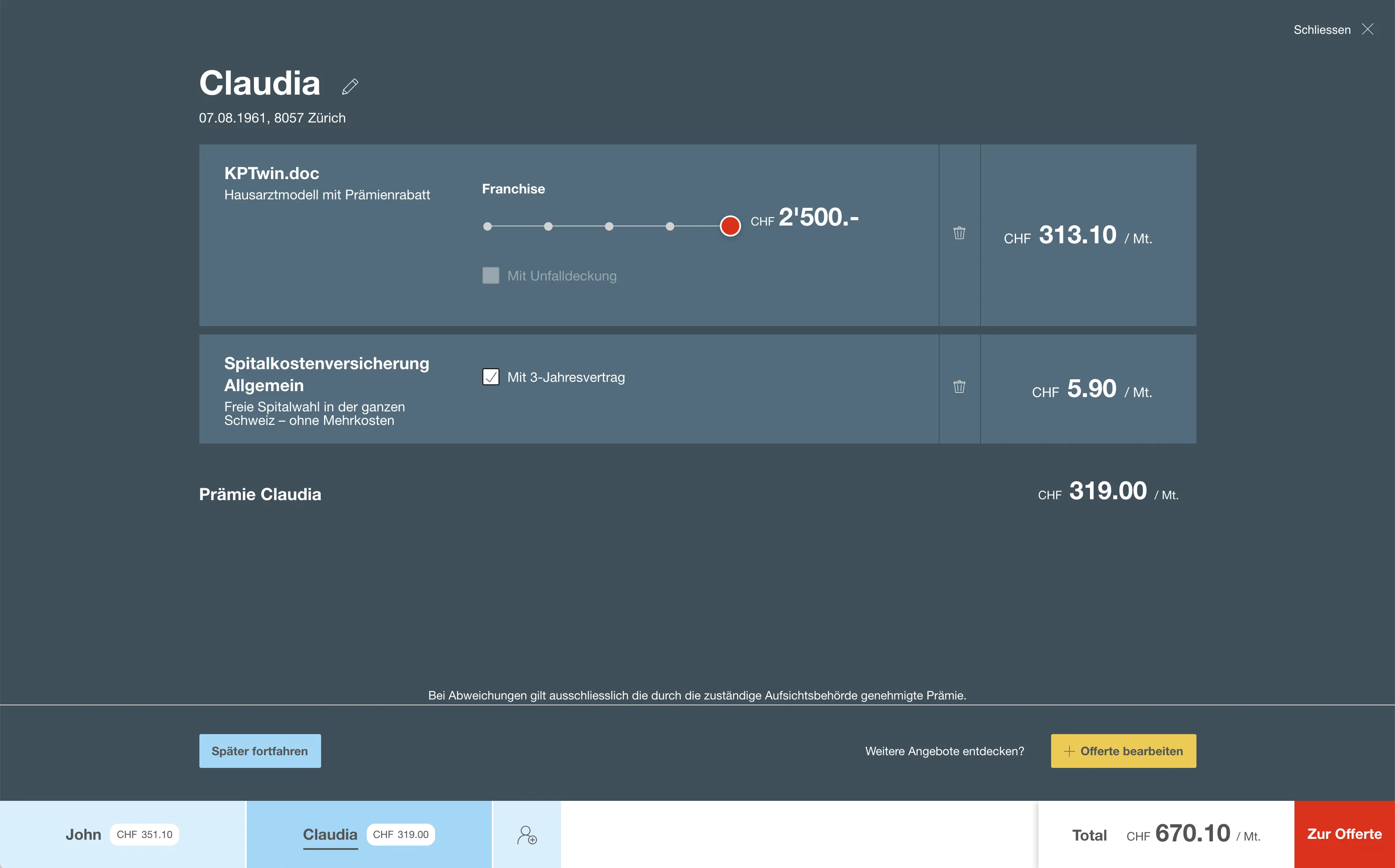Click the X icon beside Schliessen
The image size is (1395, 868).
pyautogui.click(x=1368, y=29)
